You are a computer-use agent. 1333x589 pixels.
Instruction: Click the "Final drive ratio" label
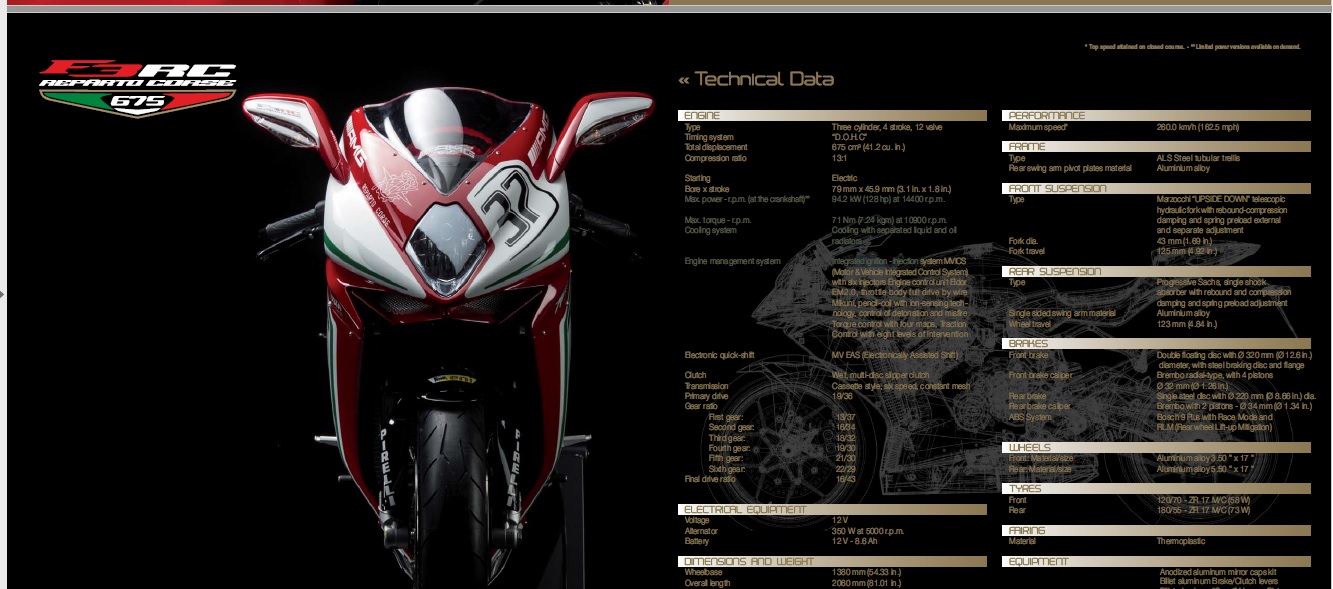click(710, 479)
